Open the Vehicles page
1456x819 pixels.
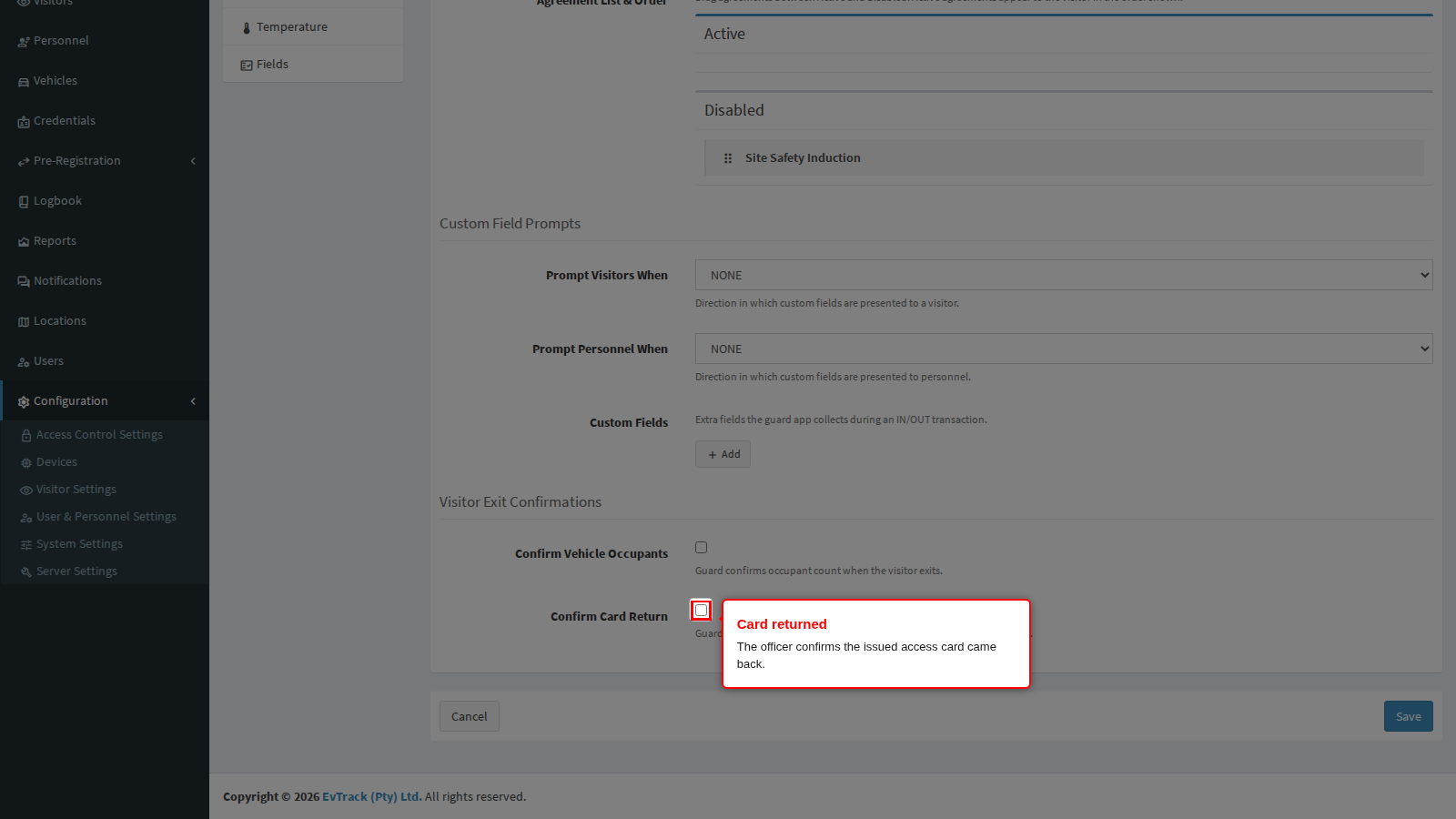click(105, 81)
